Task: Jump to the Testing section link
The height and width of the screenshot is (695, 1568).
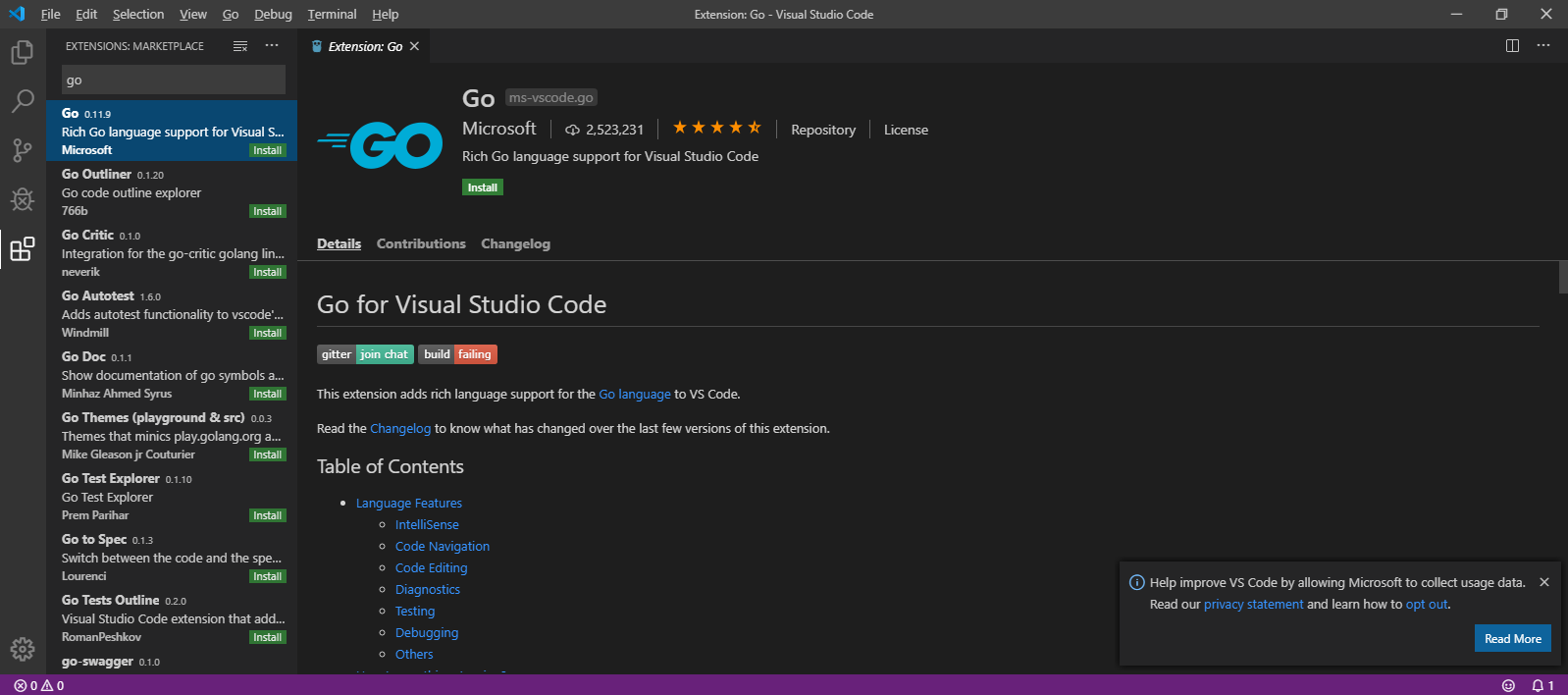Action: 415,611
